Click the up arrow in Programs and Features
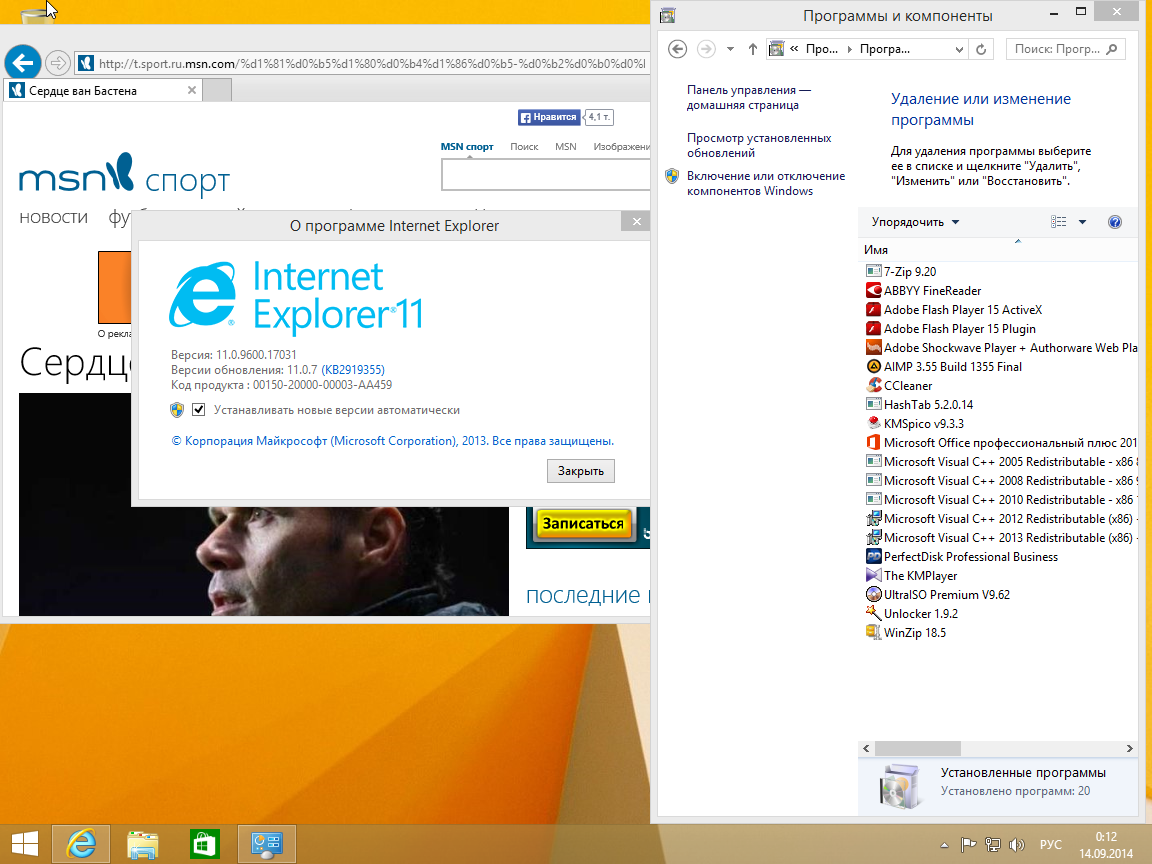 pos(752,49)
